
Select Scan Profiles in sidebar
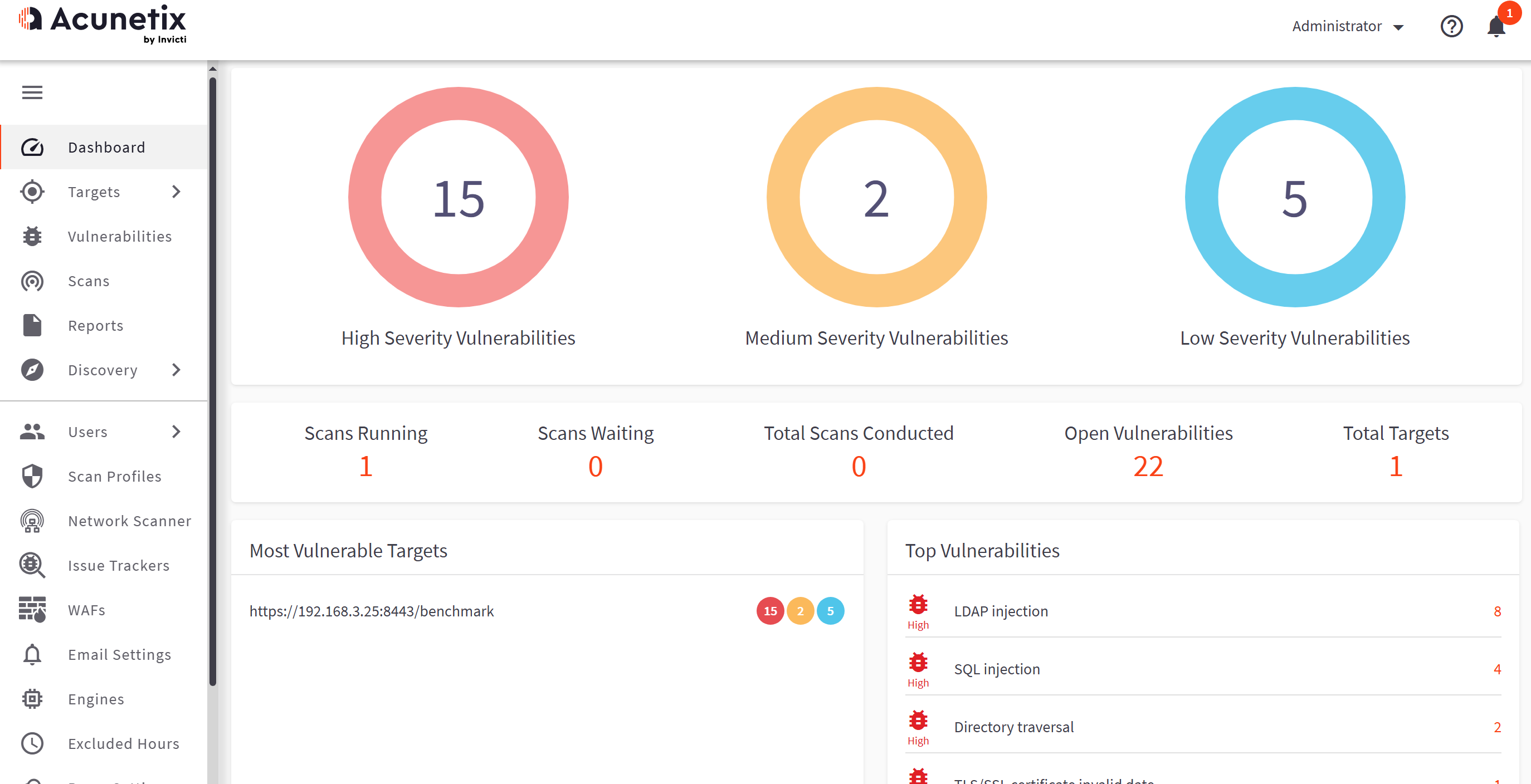click(115, 476)
